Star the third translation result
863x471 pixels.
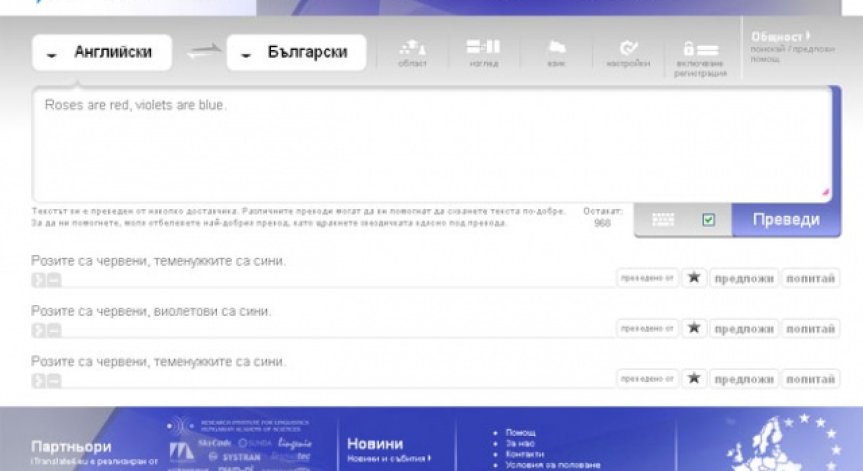[694, 379]
